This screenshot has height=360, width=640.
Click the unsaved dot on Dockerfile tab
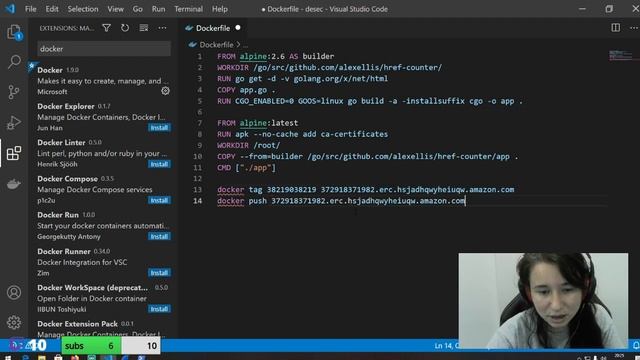pyautogui.click(x=238, y=28)
